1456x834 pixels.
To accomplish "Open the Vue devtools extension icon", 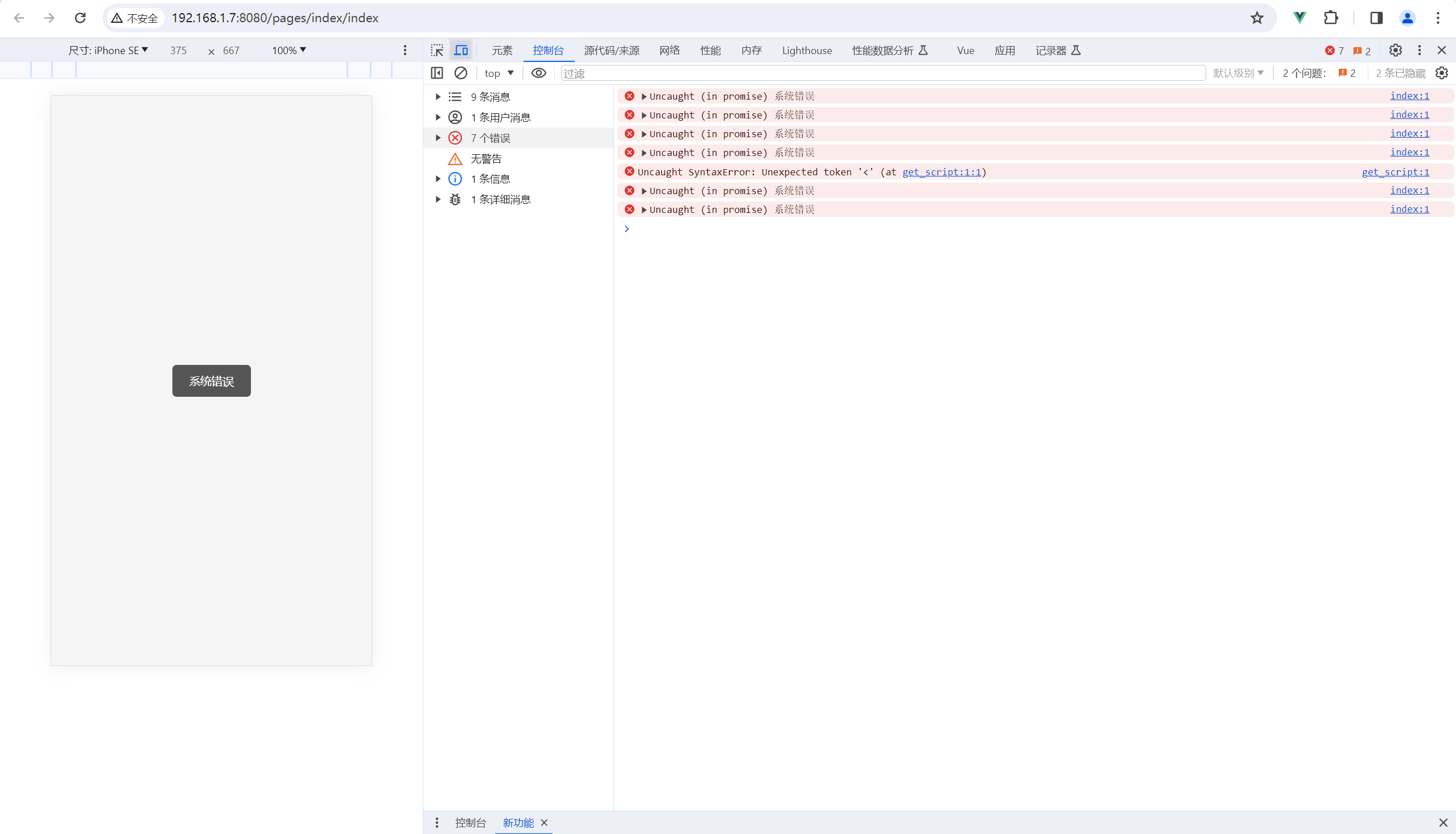I will (1300, 18).
